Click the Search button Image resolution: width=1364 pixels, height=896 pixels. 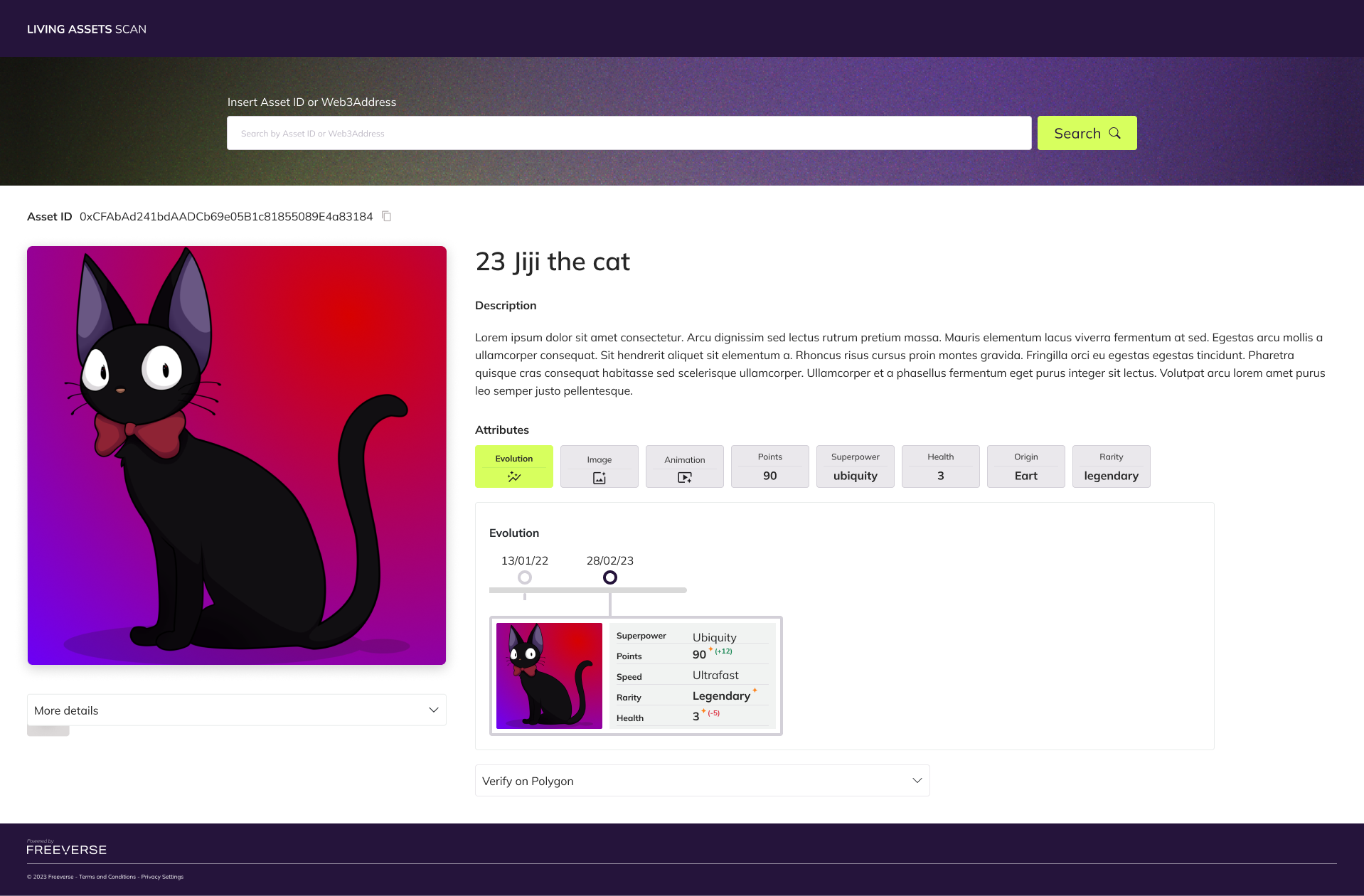click(x=1087, y=133)
